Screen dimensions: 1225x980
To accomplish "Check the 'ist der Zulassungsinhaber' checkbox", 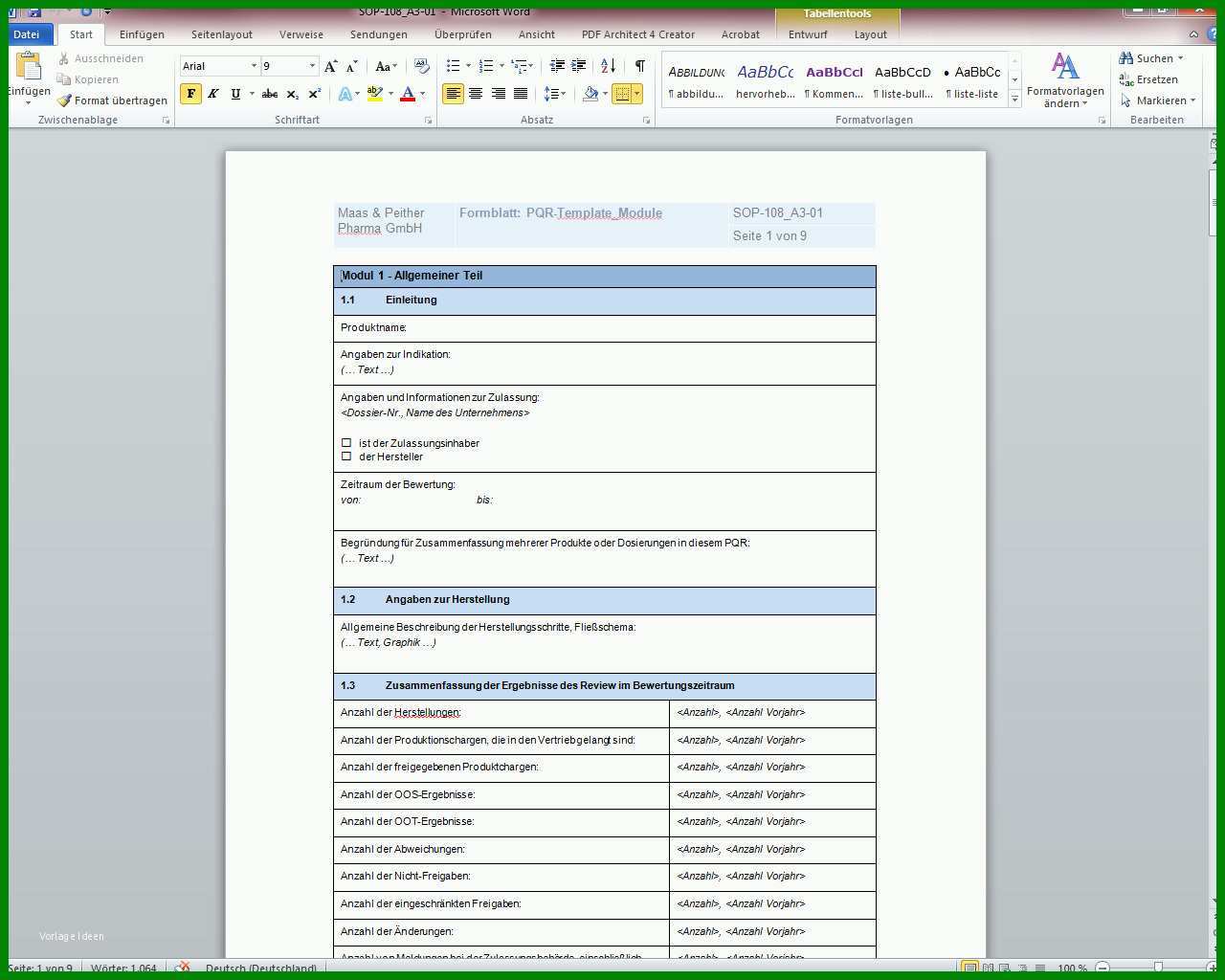I will pos(346,443).
